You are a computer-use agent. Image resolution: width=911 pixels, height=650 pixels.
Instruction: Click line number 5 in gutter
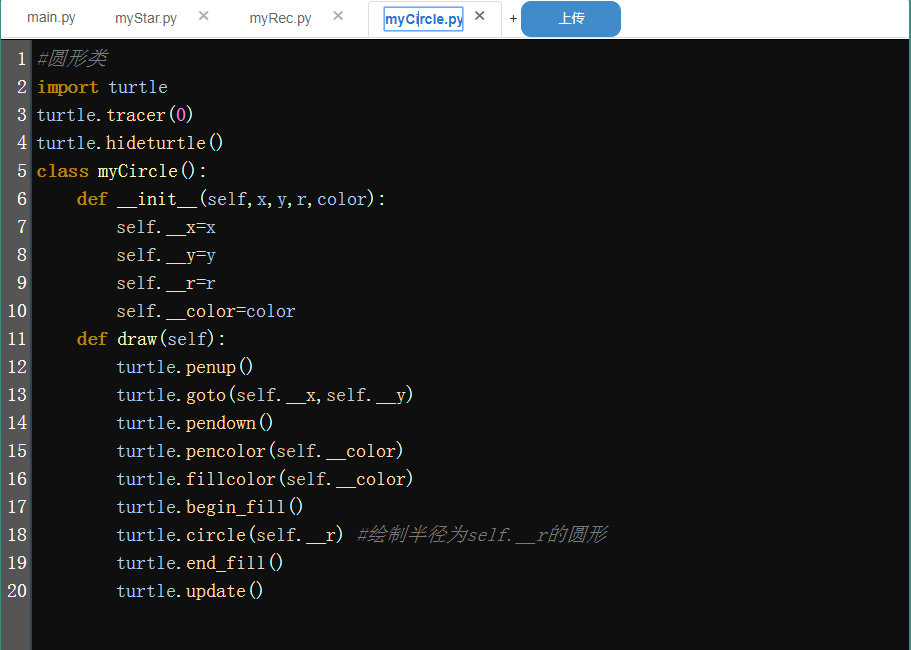[21, 171]
